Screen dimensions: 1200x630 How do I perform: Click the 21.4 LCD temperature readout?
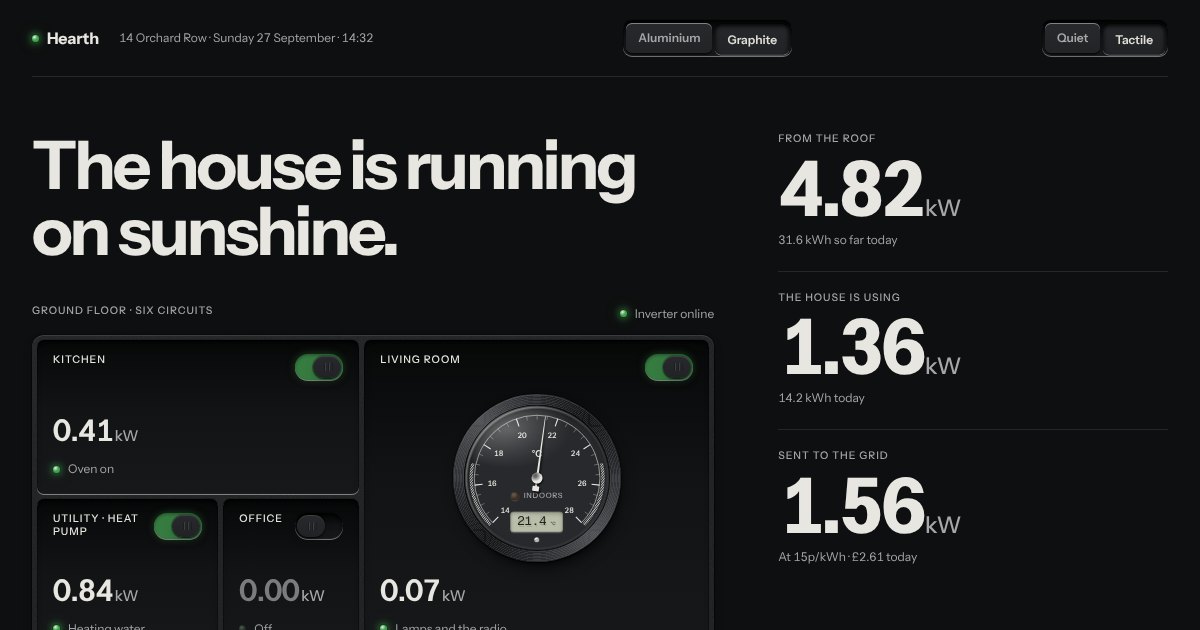point(537,521)
